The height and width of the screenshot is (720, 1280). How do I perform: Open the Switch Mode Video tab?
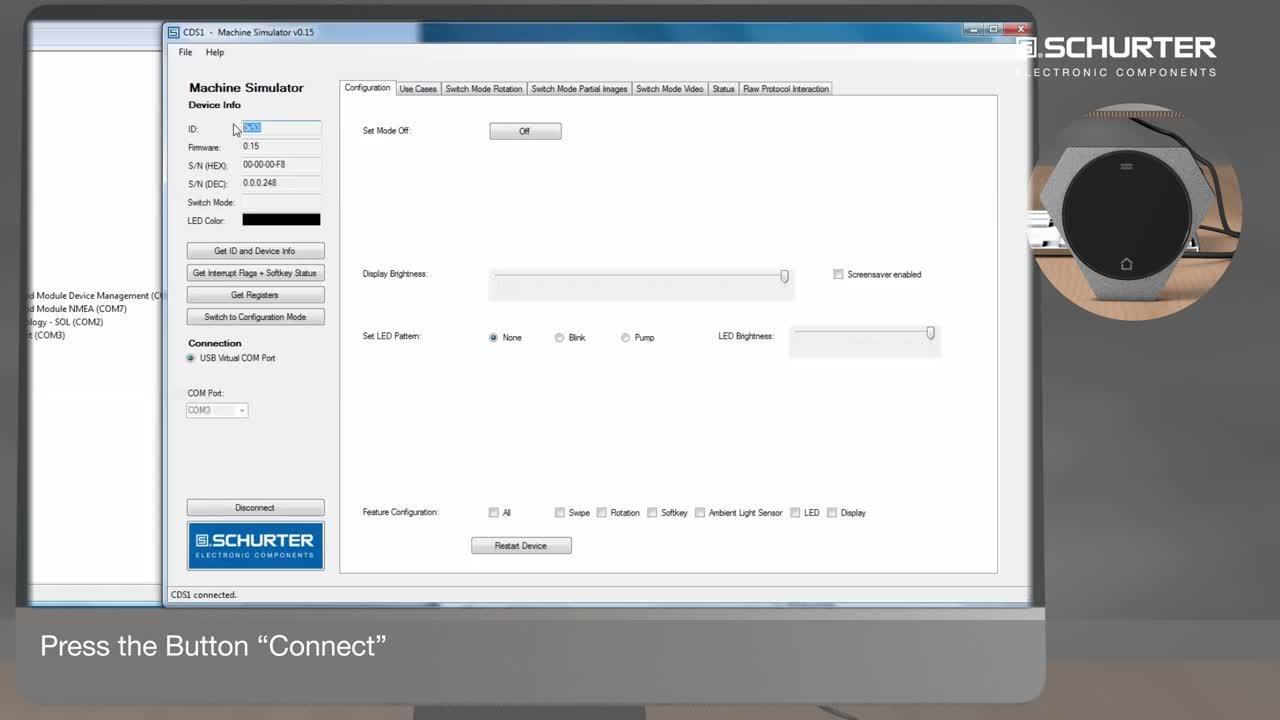click(670, 89)
